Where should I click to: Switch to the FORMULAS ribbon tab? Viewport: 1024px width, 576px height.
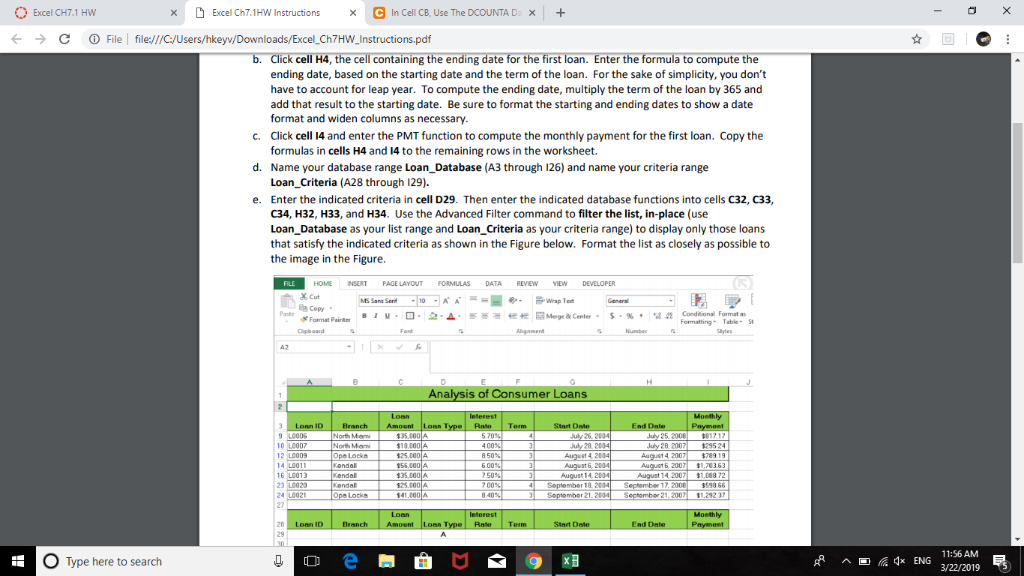tap(453, 283)
